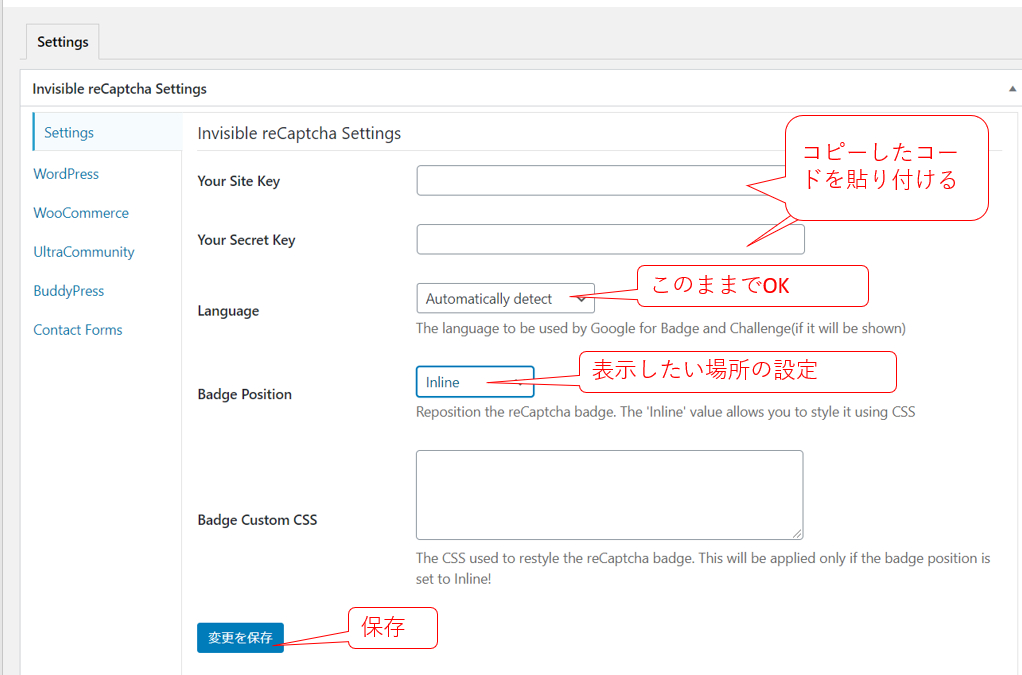Click the 'Badge Custom CSS' label text

coord(257,520)
